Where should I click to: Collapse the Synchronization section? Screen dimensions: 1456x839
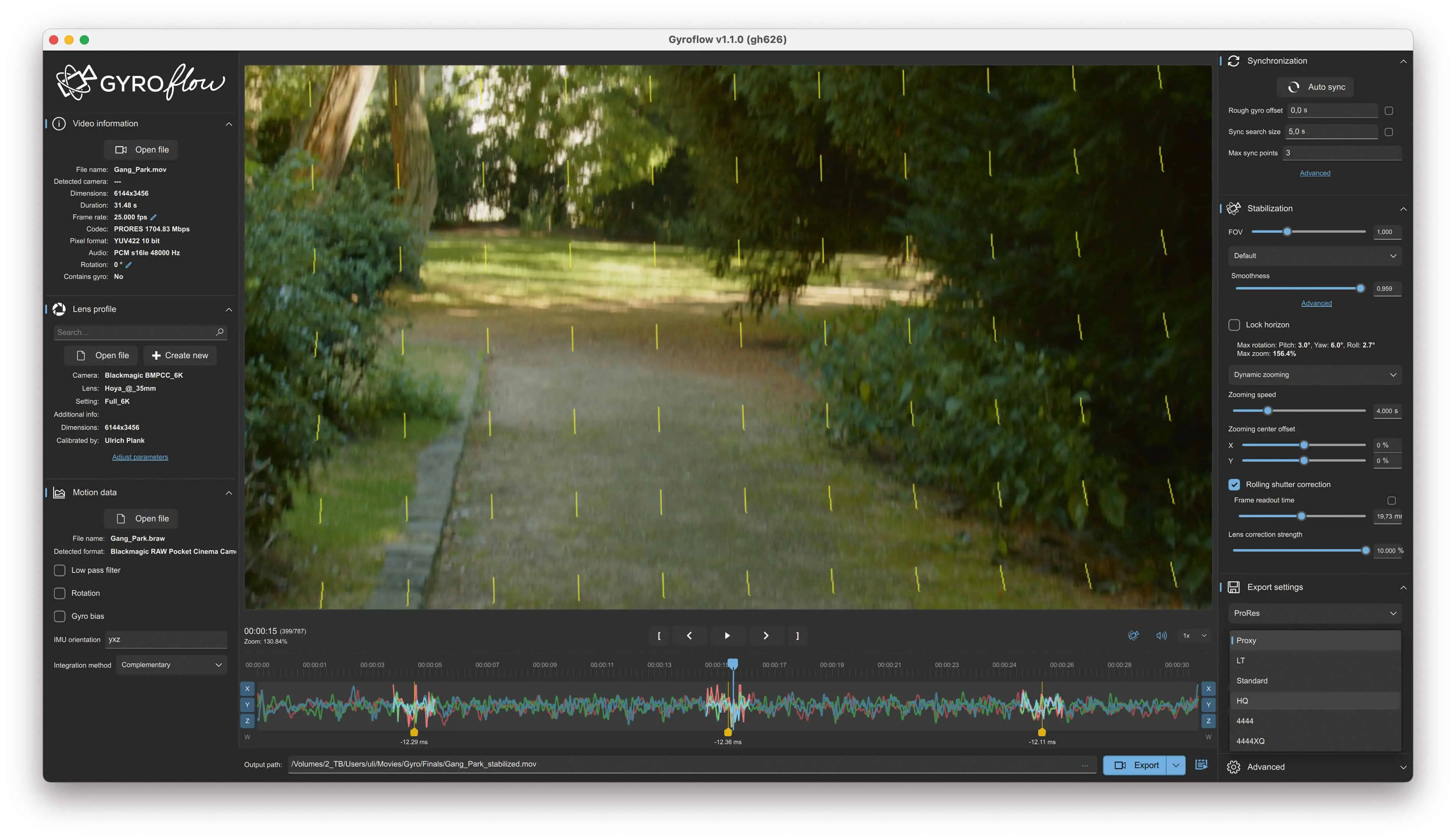(x=1403, y=61)
